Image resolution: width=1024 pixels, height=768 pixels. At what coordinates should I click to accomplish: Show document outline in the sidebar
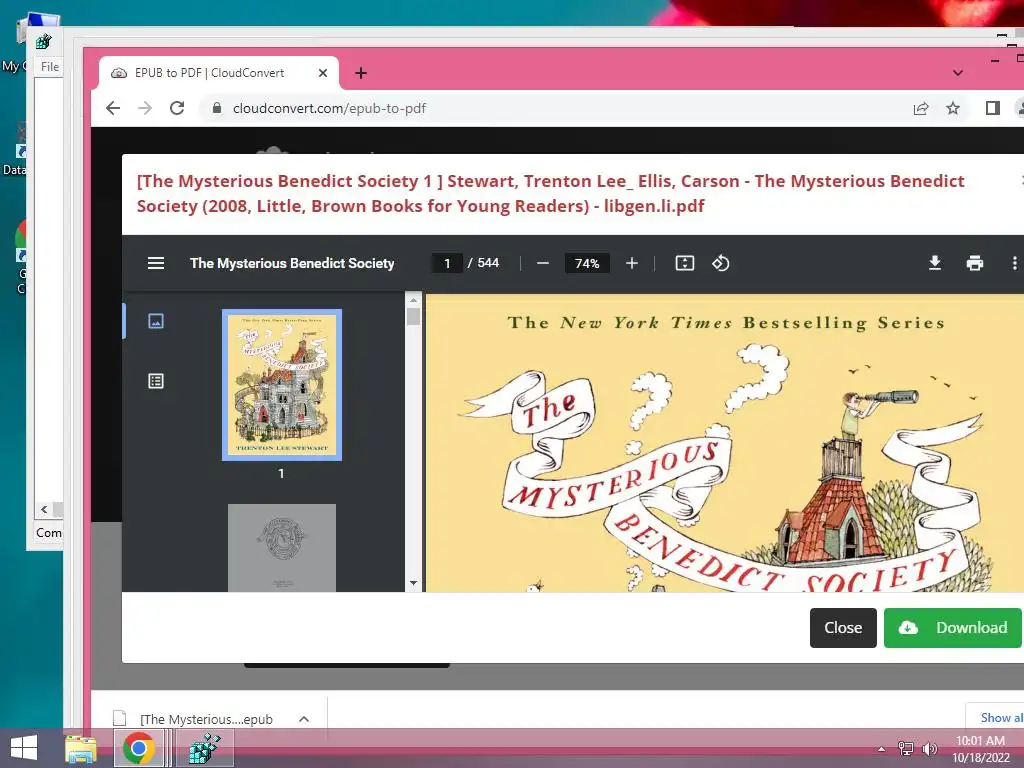click(x=156, y=381)
